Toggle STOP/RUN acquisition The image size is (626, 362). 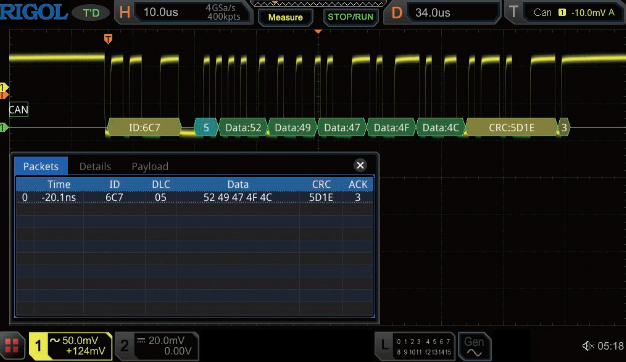pos(351,17)
